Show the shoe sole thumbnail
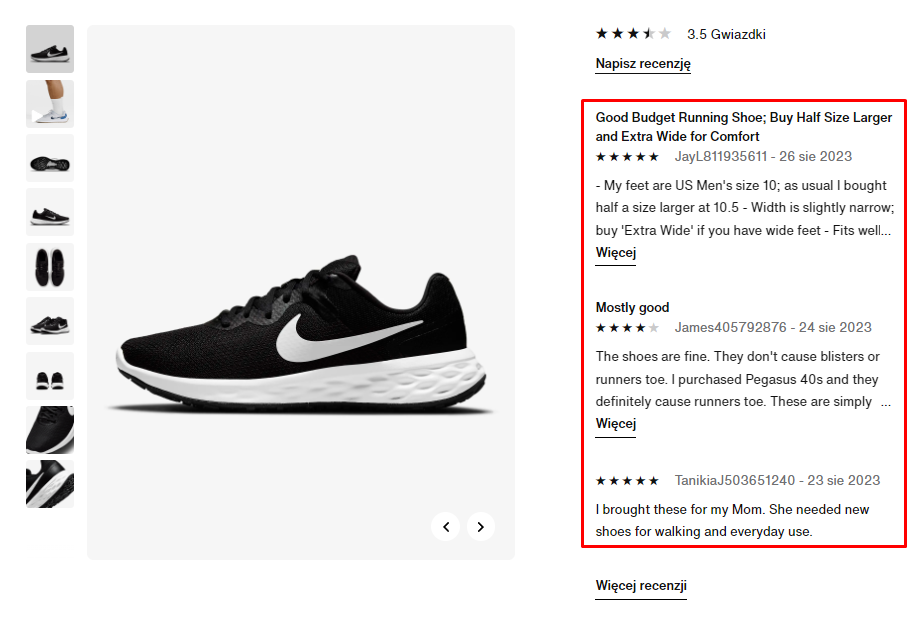 (50, 158)
